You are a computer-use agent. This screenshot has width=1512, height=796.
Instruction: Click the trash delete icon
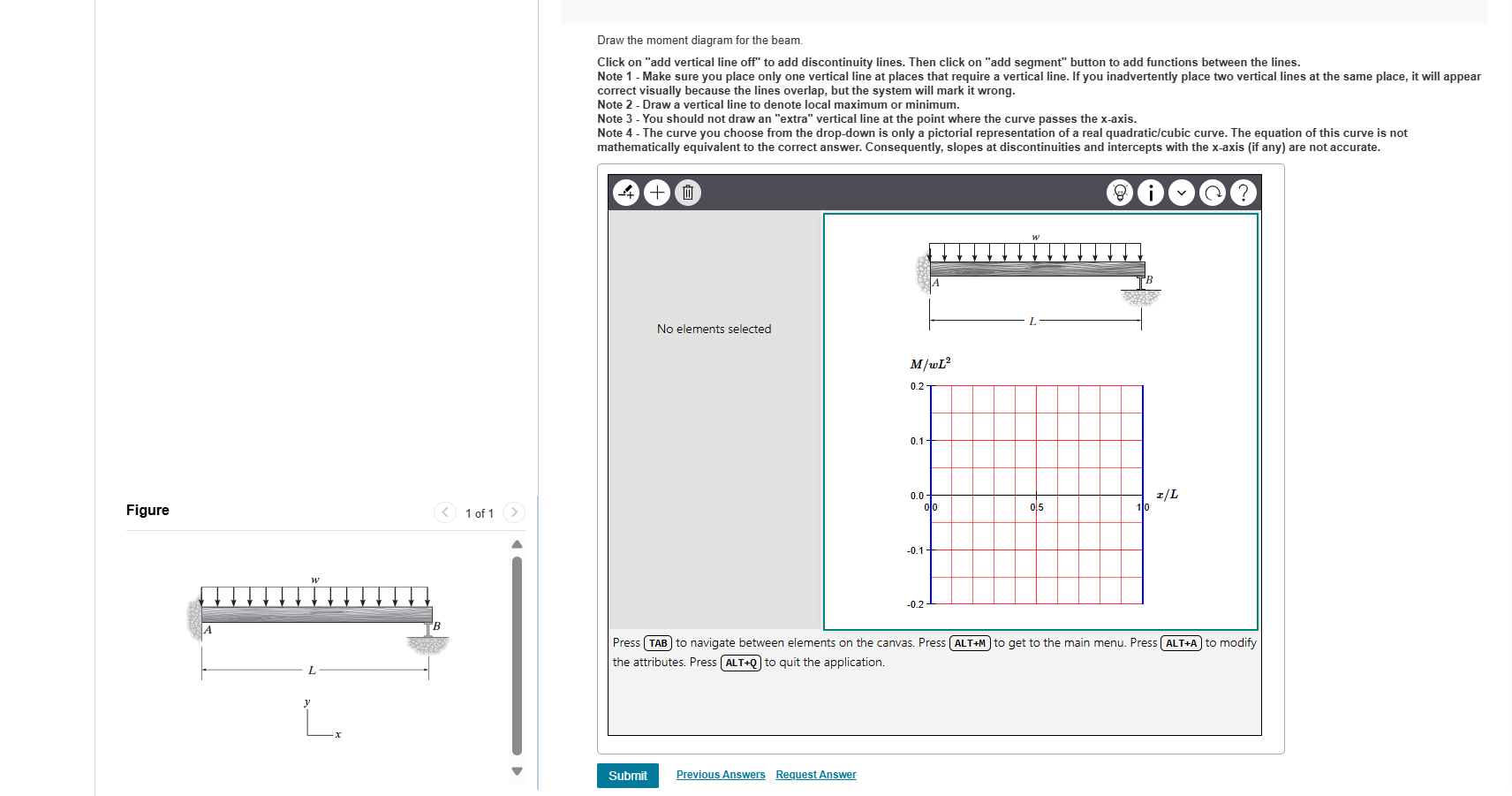[687, 193]
